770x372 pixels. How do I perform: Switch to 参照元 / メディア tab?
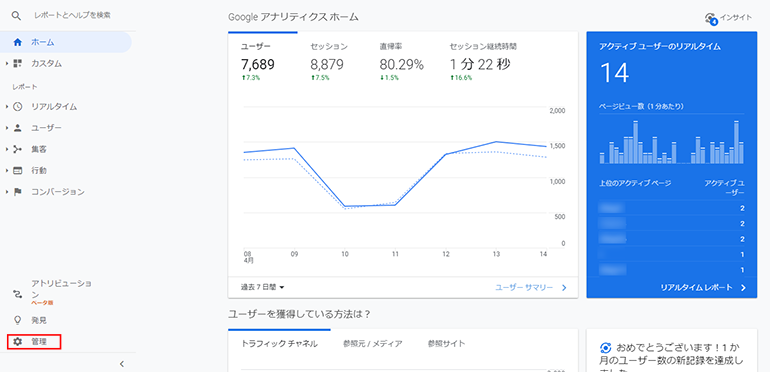(373, 344)
